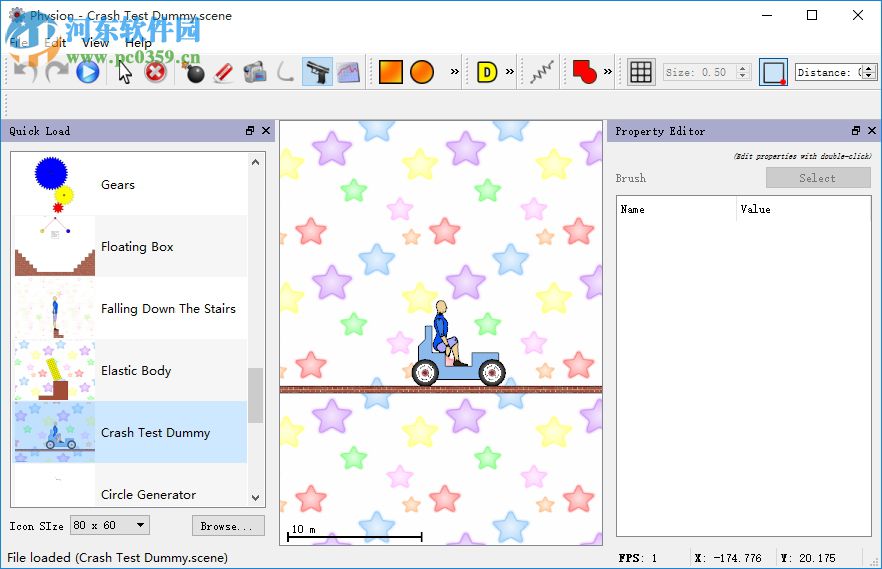Click the Redo arrow icon
Screen dimensions: 882x569
click(x=56, y=72)
